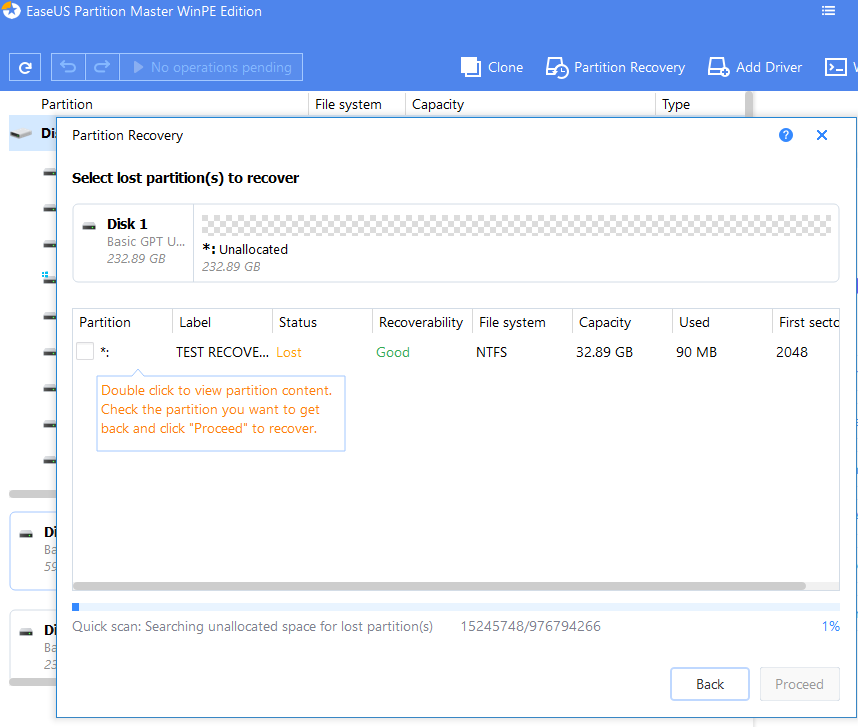Click the Type header in main window
This screenshot has height=727, width=858.
pyautogui.click(x=676, y=104)
